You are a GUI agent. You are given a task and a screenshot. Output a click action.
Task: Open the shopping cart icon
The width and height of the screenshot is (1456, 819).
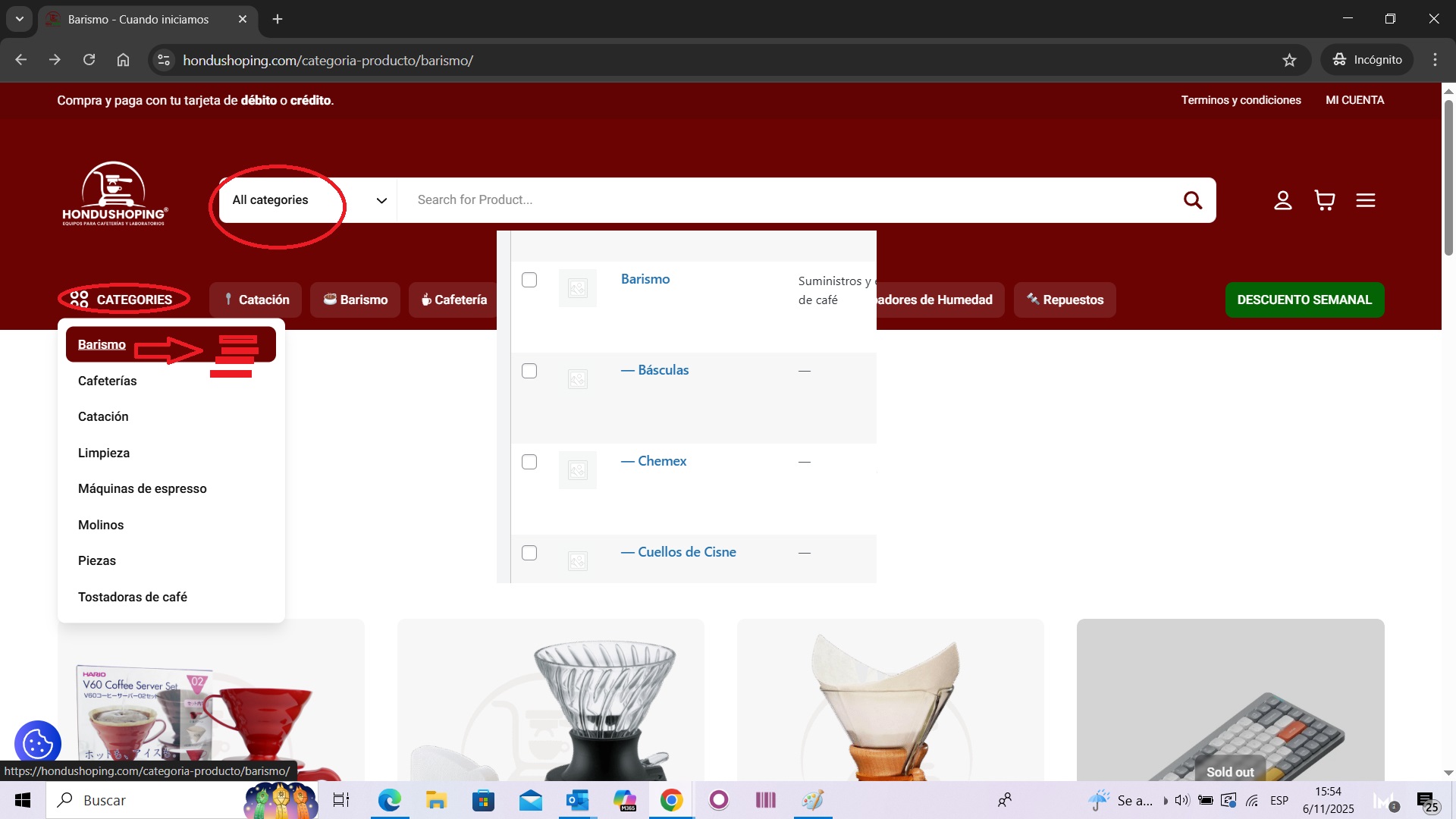coord(1324,200)
